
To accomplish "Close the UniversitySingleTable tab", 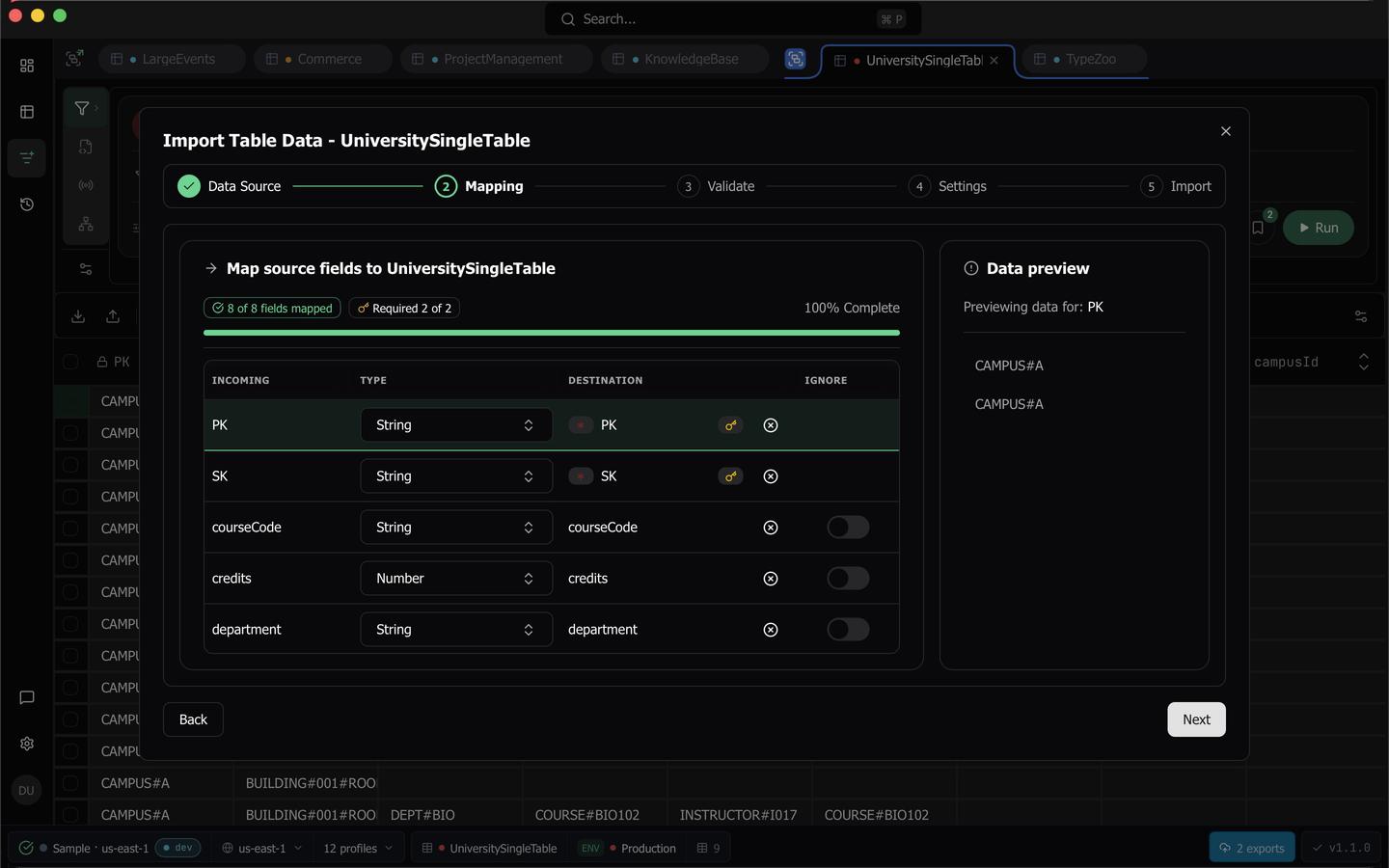I will coord(994,60).
